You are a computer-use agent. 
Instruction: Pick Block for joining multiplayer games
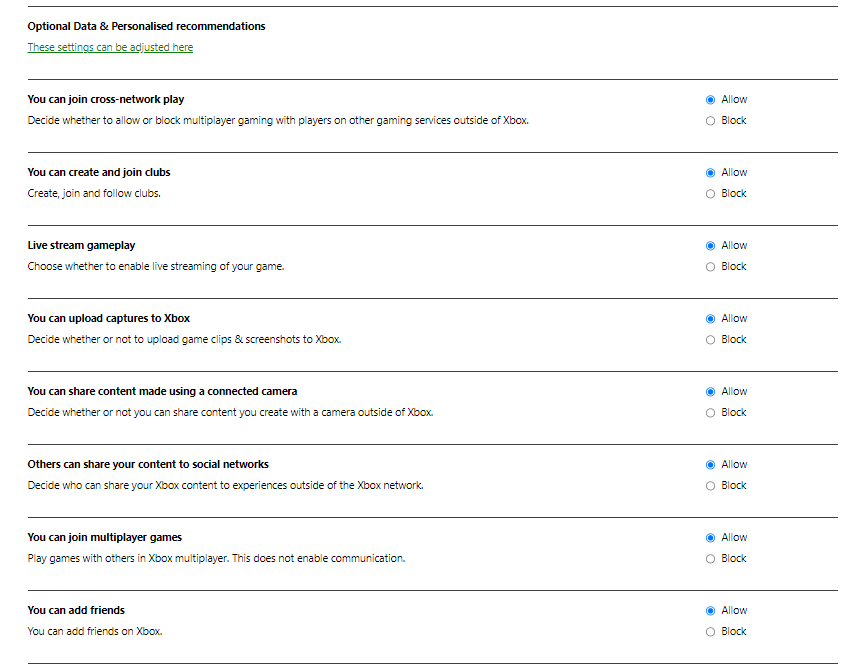pos(710,559)
